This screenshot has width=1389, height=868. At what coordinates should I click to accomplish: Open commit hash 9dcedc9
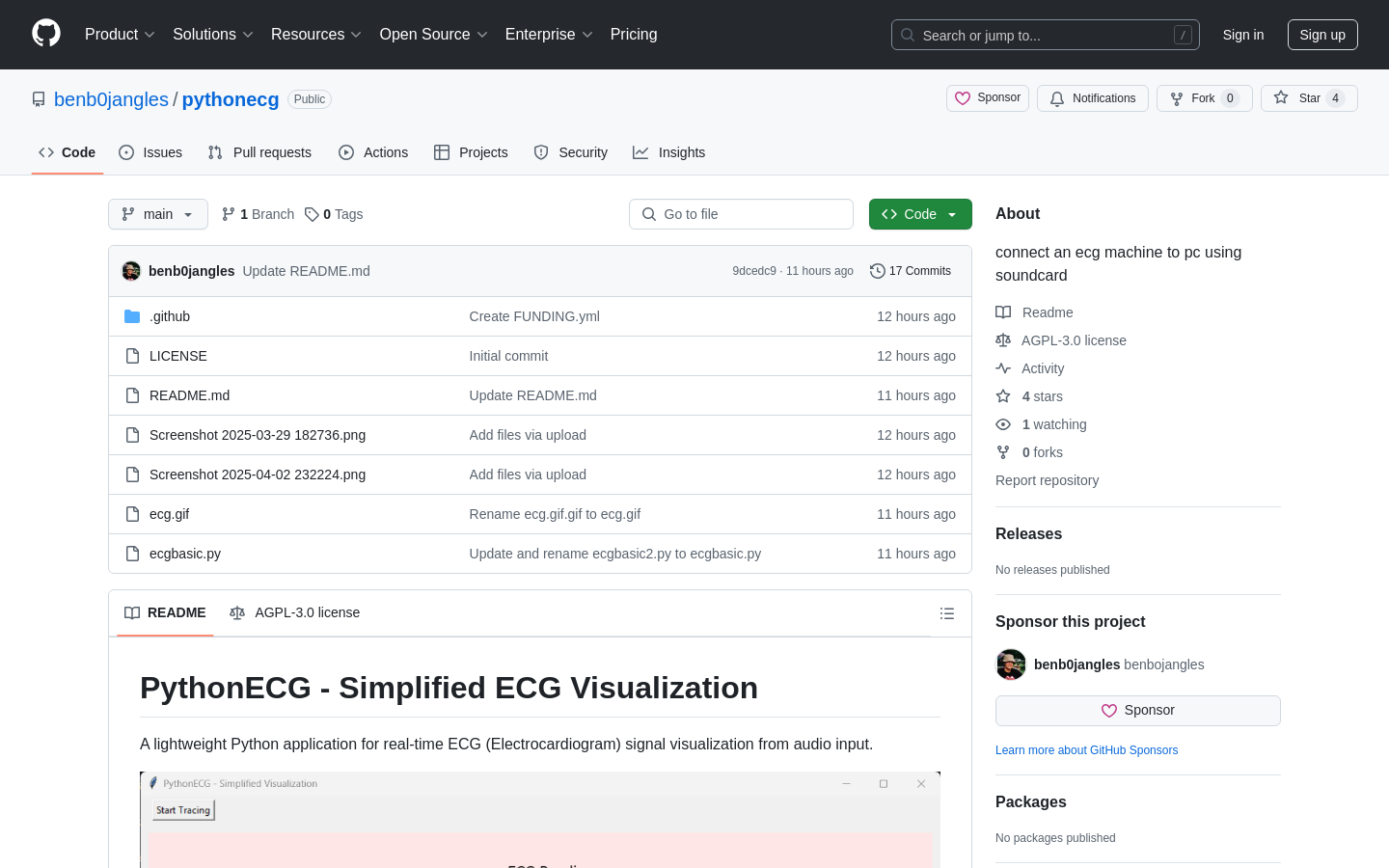pos(754,271)
